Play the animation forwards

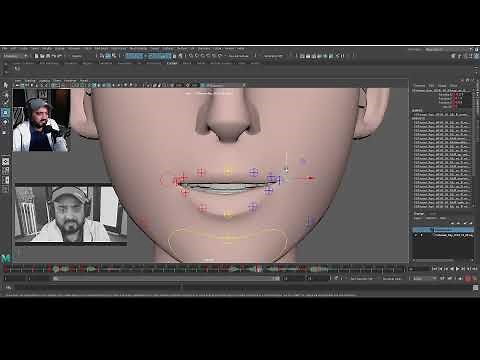tap(458, 268)
